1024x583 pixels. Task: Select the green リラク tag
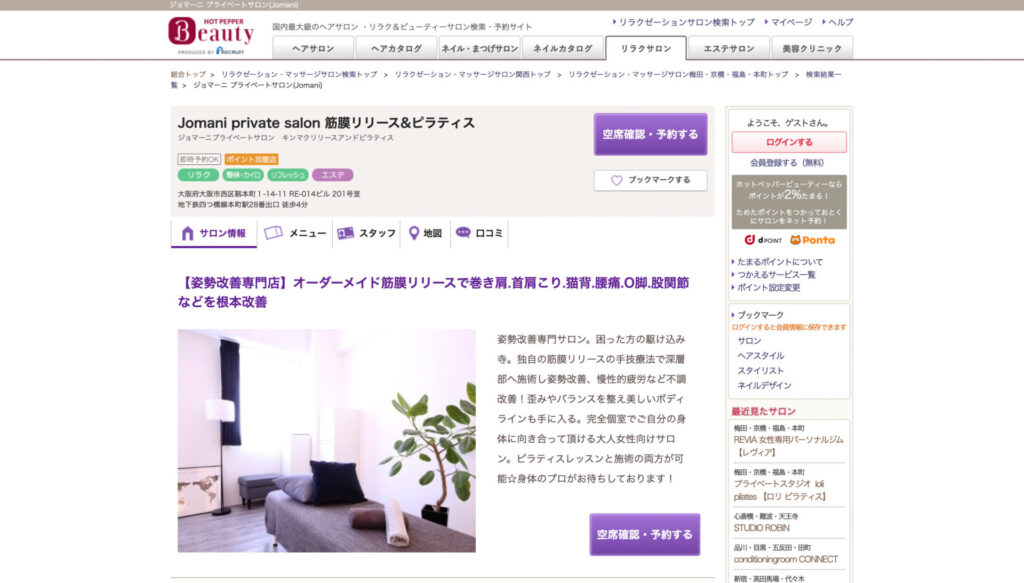(199, 175)
